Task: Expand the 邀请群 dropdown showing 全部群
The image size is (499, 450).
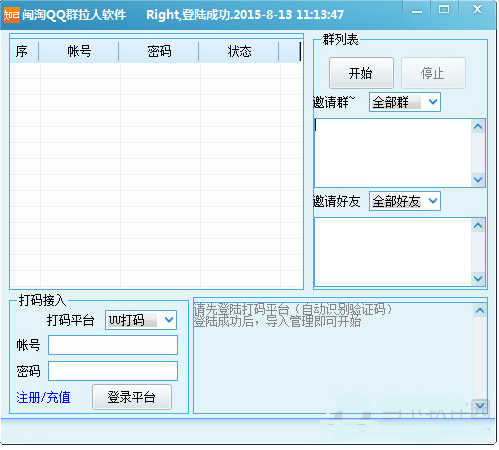Action: tap(405, 102)
